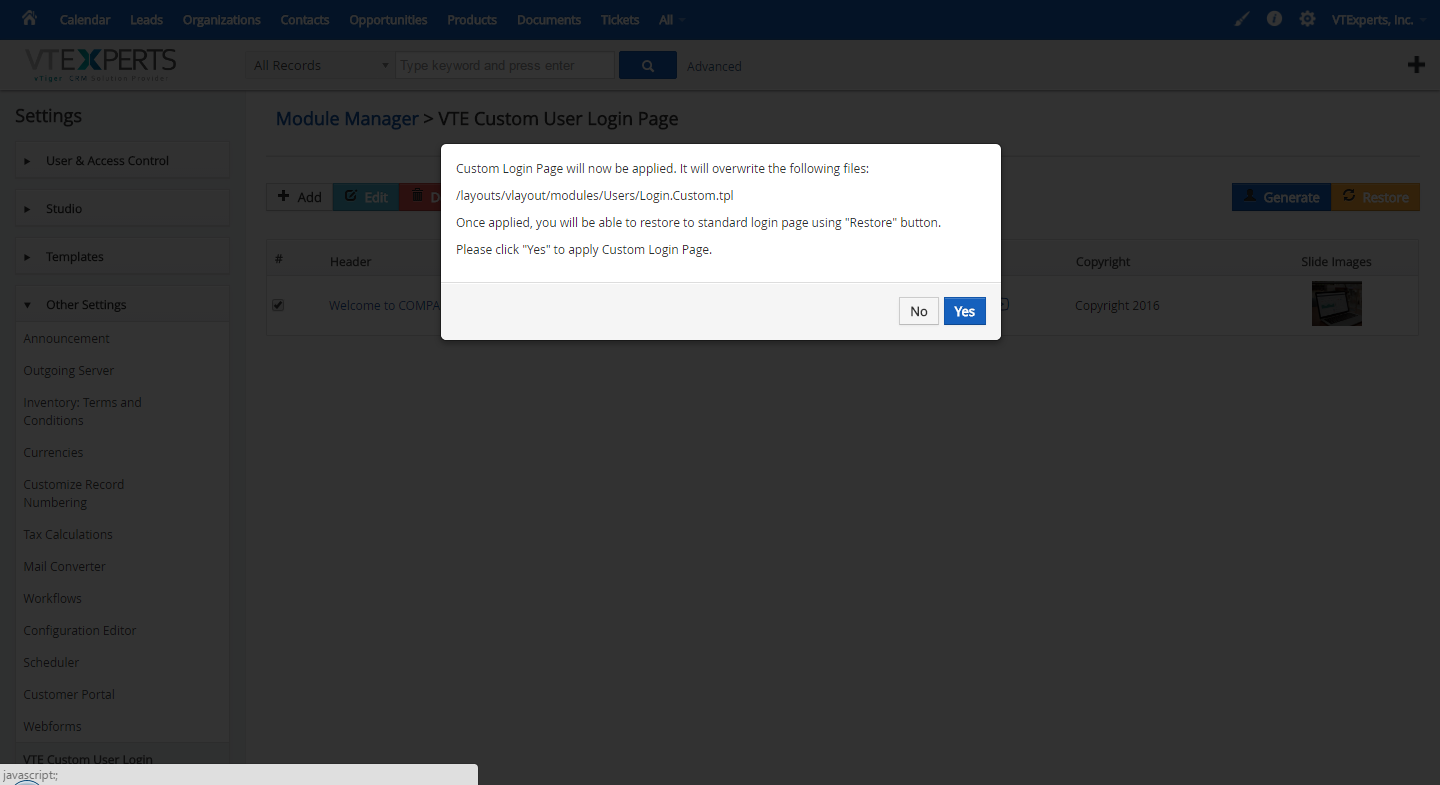Open the Leads module

coord(146,20)
